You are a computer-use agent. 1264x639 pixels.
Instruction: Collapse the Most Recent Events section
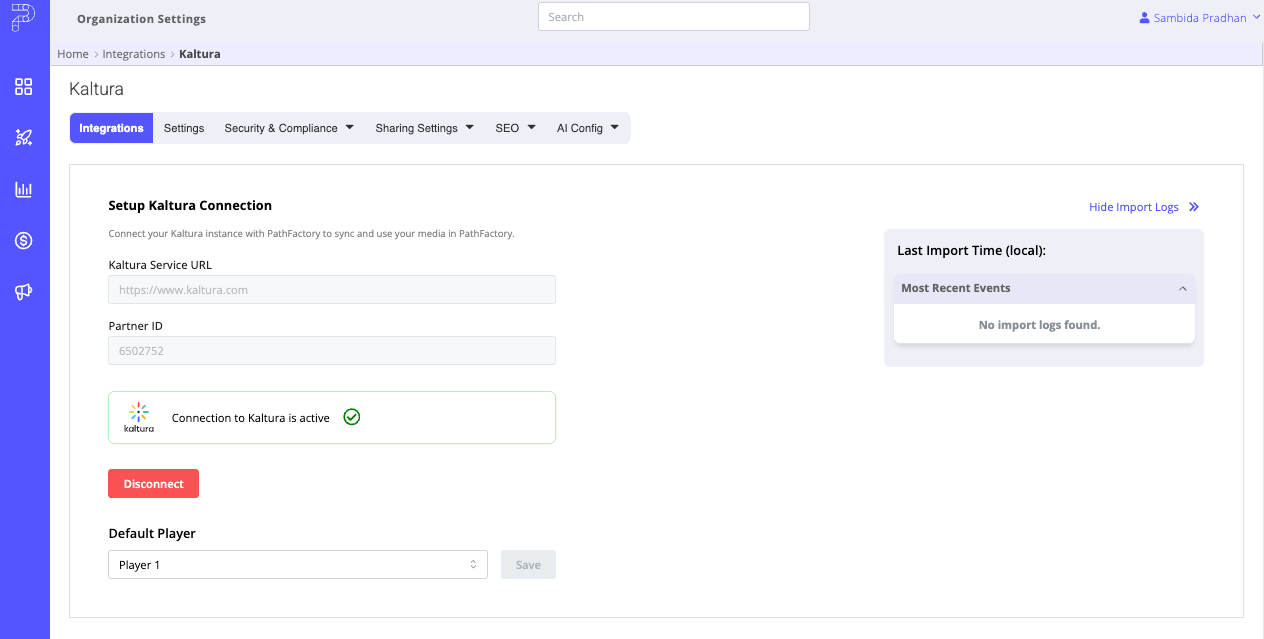pyautogui.click(x=1044, y=288)
